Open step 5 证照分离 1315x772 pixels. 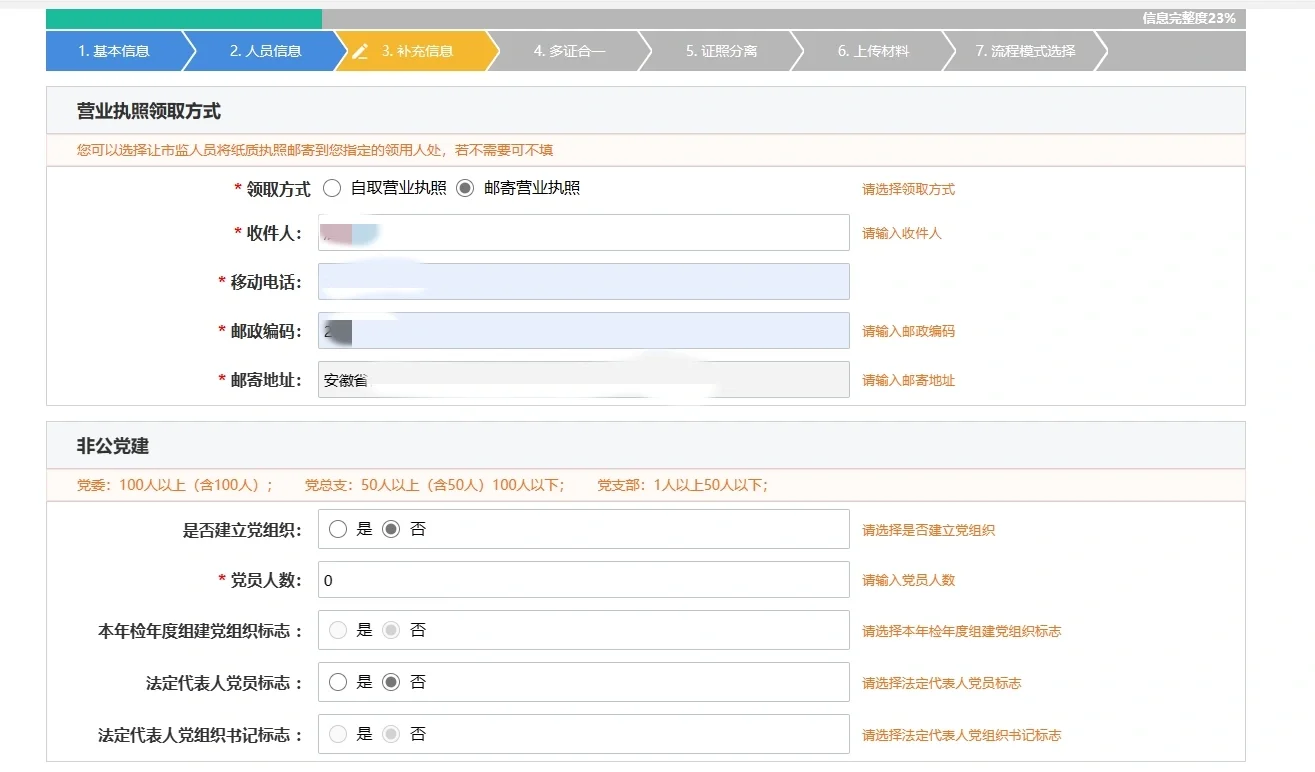click(x=721, y=51)
